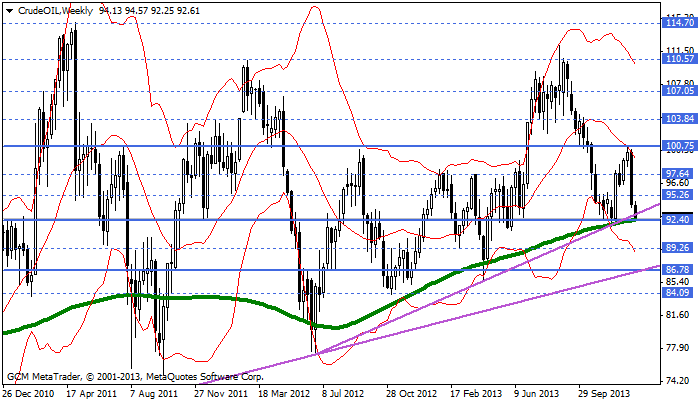Select the 84.09 price level tag
Screen dimensions: 700x402
click(x=678, y=293)
